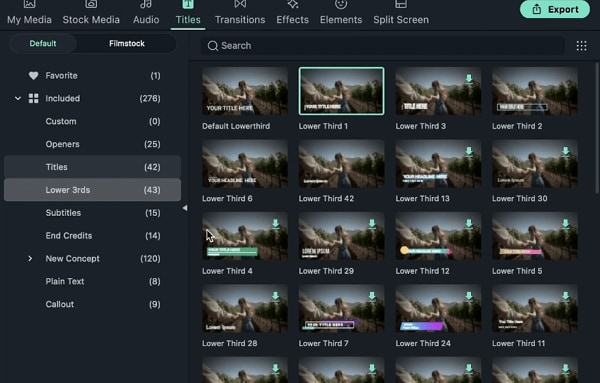Select the Subtitles category
600x383 pixels.
pyautogui.click(x=93, y=213)
